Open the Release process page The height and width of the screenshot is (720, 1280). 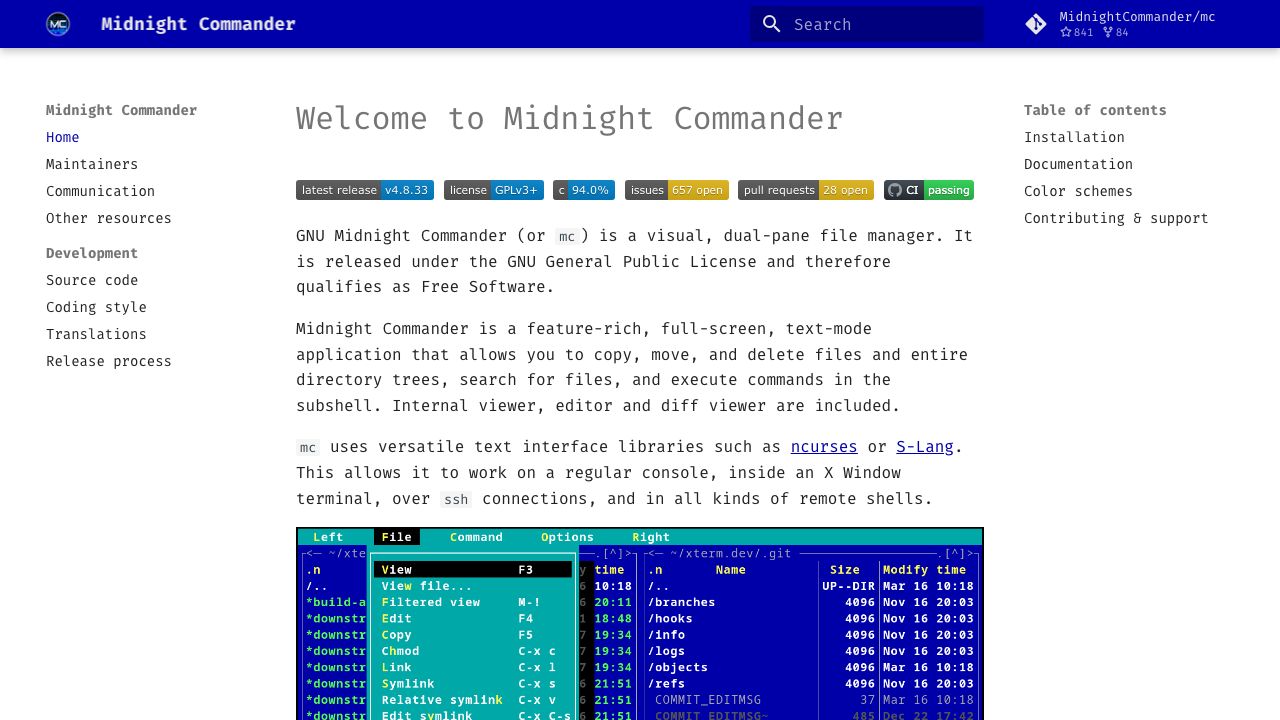(x=109, y=361)
